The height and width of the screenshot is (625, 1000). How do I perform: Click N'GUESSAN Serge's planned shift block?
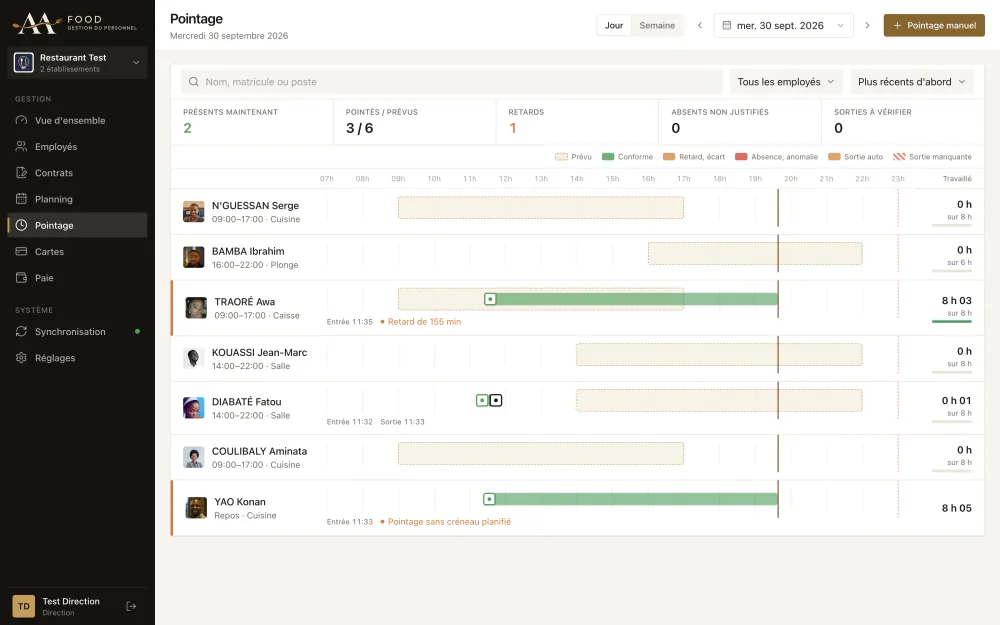541,208
